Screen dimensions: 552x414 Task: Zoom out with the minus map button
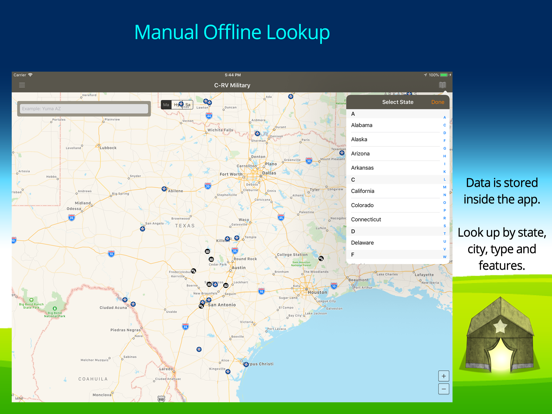(444, 389)
